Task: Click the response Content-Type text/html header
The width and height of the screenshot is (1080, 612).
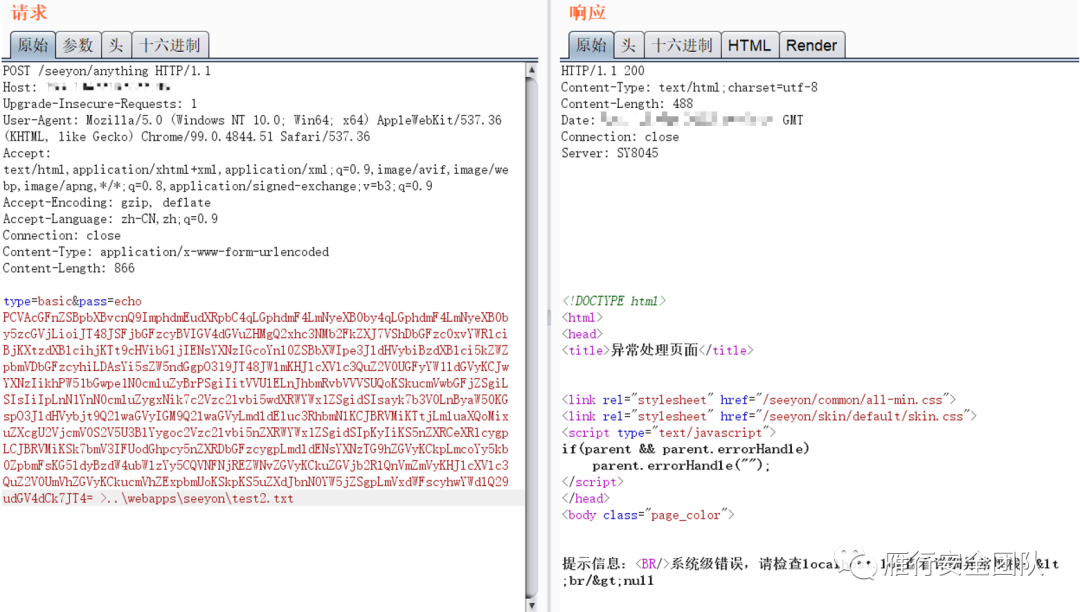Action: (689, 87)
